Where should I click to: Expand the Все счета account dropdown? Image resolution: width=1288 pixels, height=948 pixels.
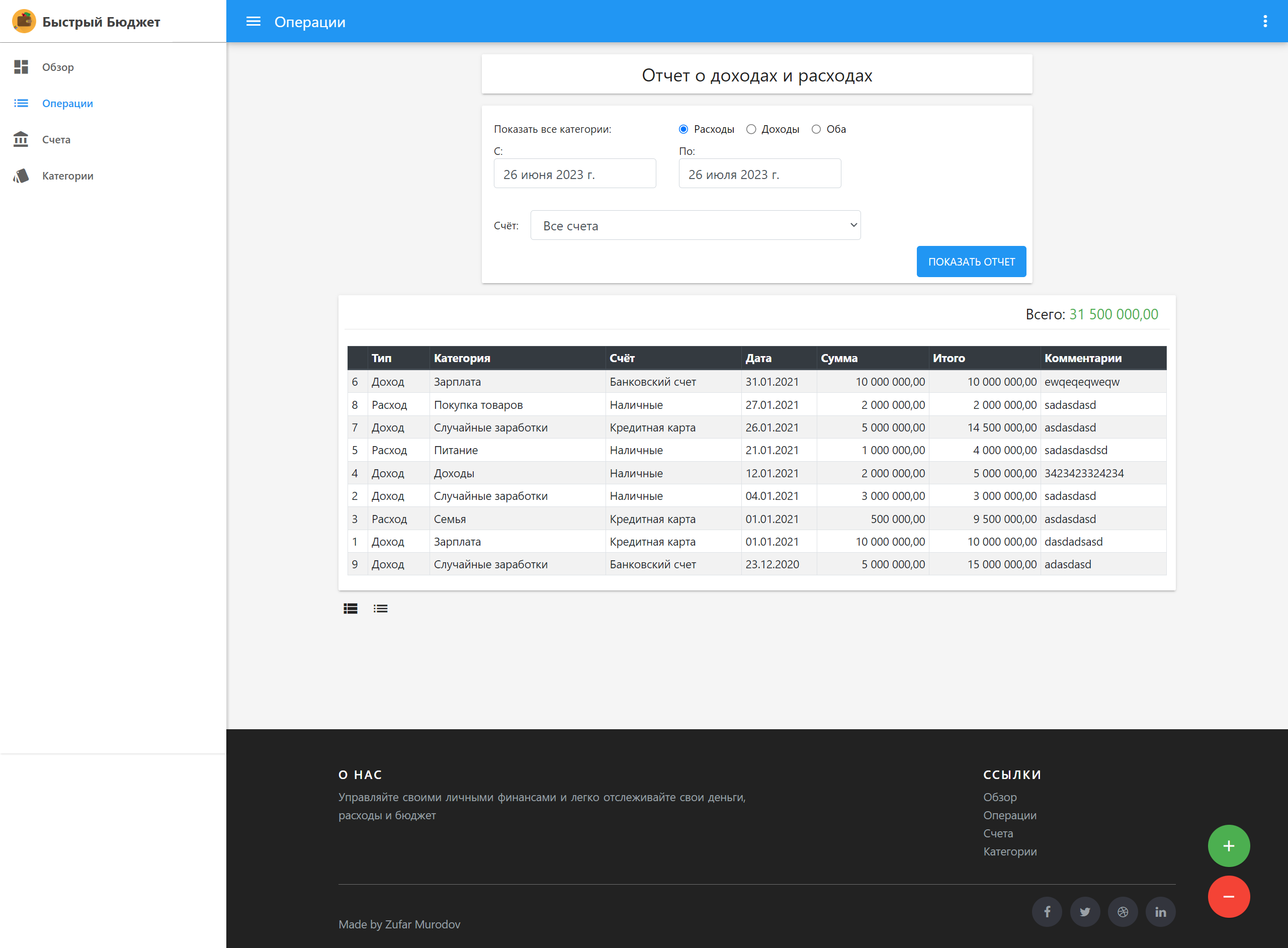[x=696, y=225]
